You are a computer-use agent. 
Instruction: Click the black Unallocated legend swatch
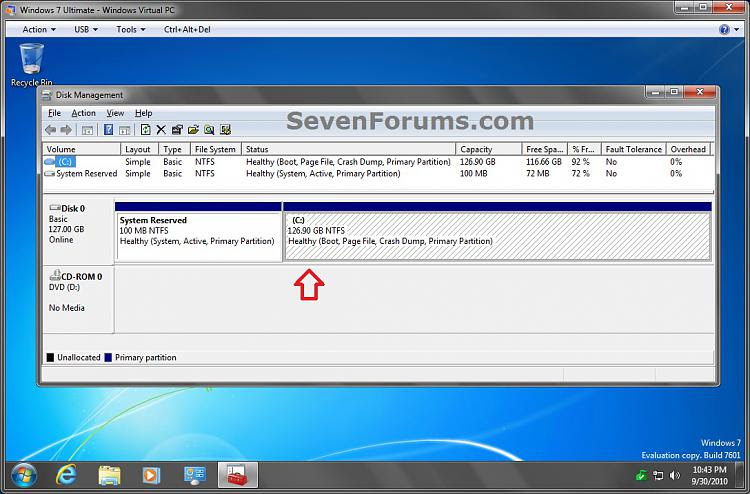pyautogui.click(x=50, y=357)
